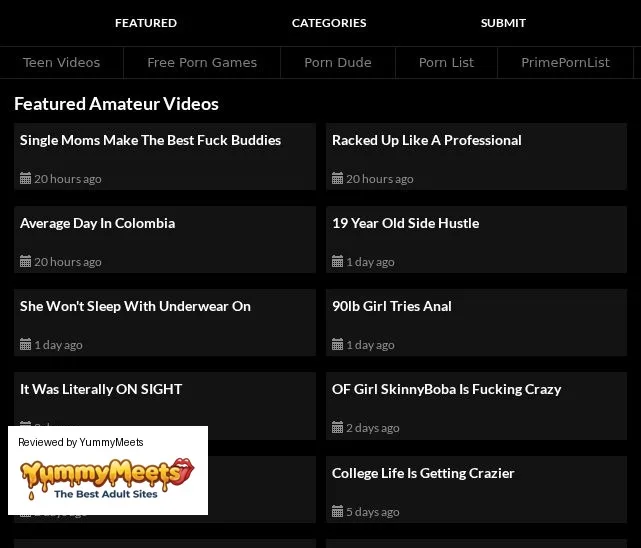Click 'Reviewed by YummyMeets' text
641x548 pixels.
point(81,442)
